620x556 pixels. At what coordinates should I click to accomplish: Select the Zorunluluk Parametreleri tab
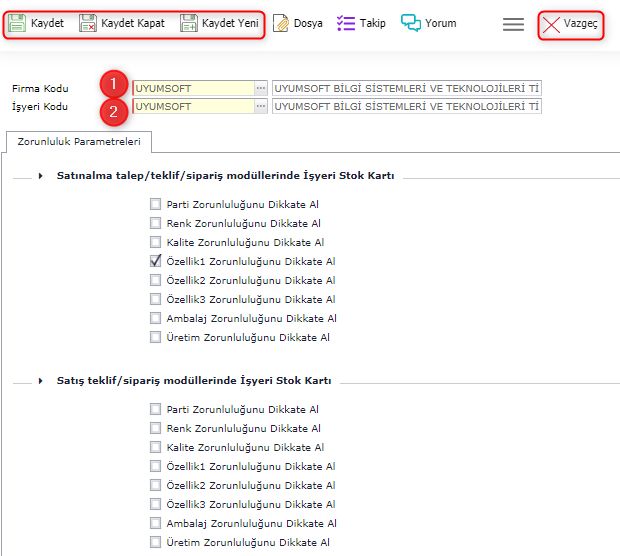click(x=78, y=141)
